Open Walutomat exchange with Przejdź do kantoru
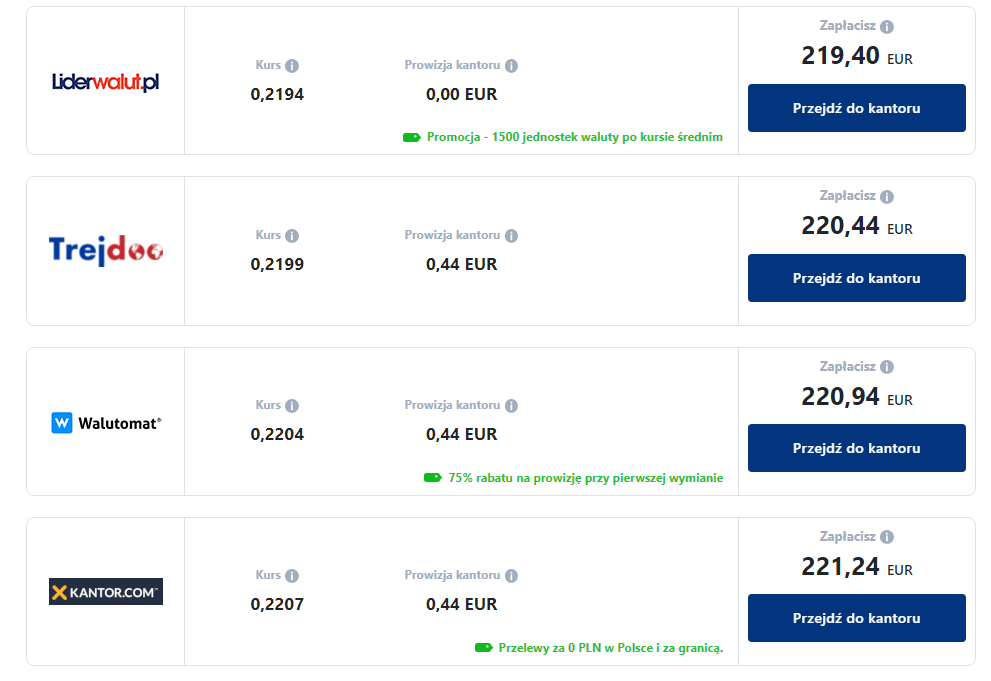Image resolution: width=991 pixels, height=681 pixels. click(856, 448)
